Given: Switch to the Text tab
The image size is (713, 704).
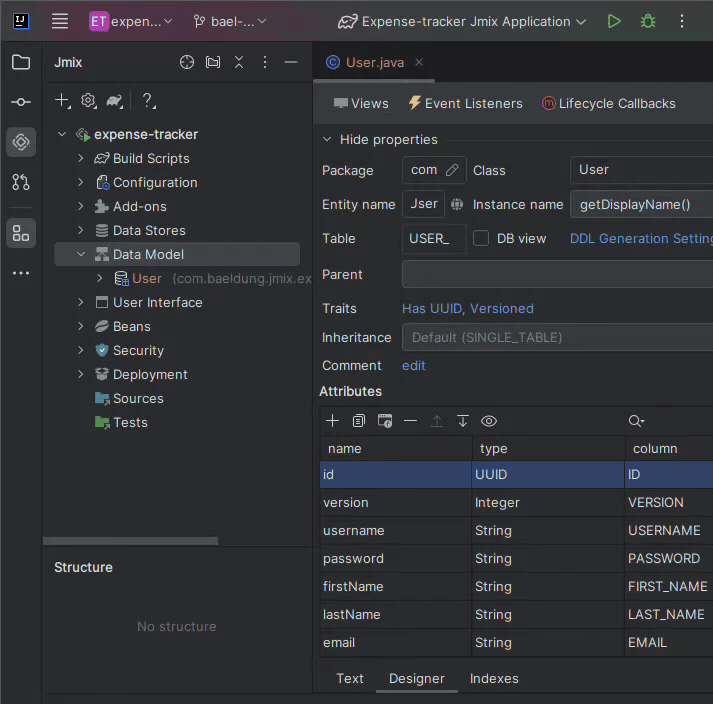Looking at the screenshot, I should (x=350, y=678).
